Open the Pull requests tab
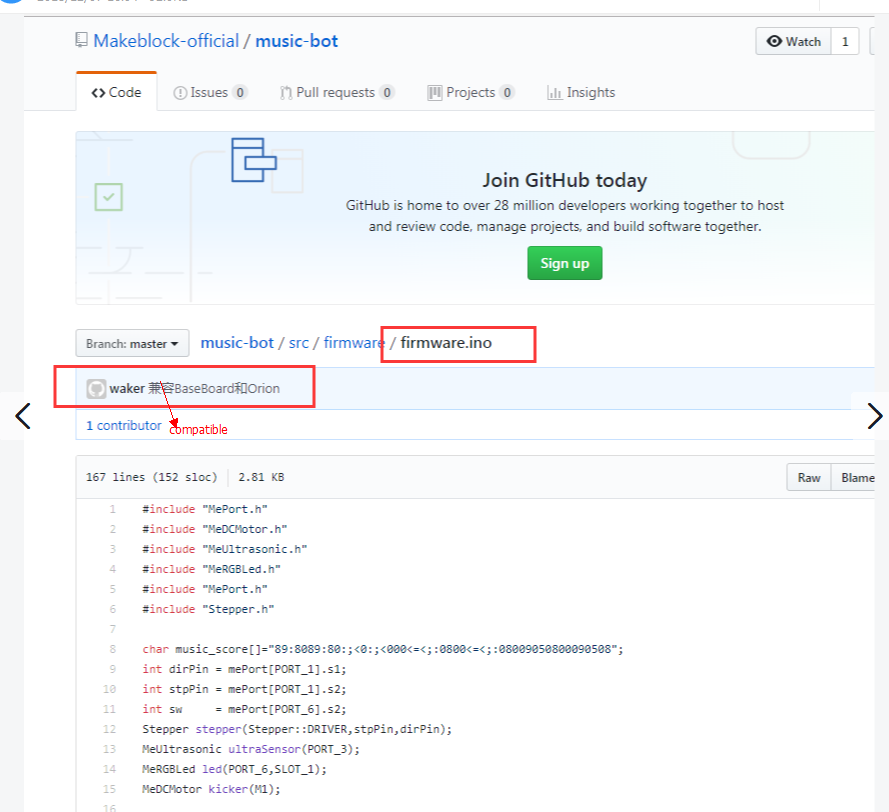The height and width of the screenshot is (812, 889). tap(337, 92)
